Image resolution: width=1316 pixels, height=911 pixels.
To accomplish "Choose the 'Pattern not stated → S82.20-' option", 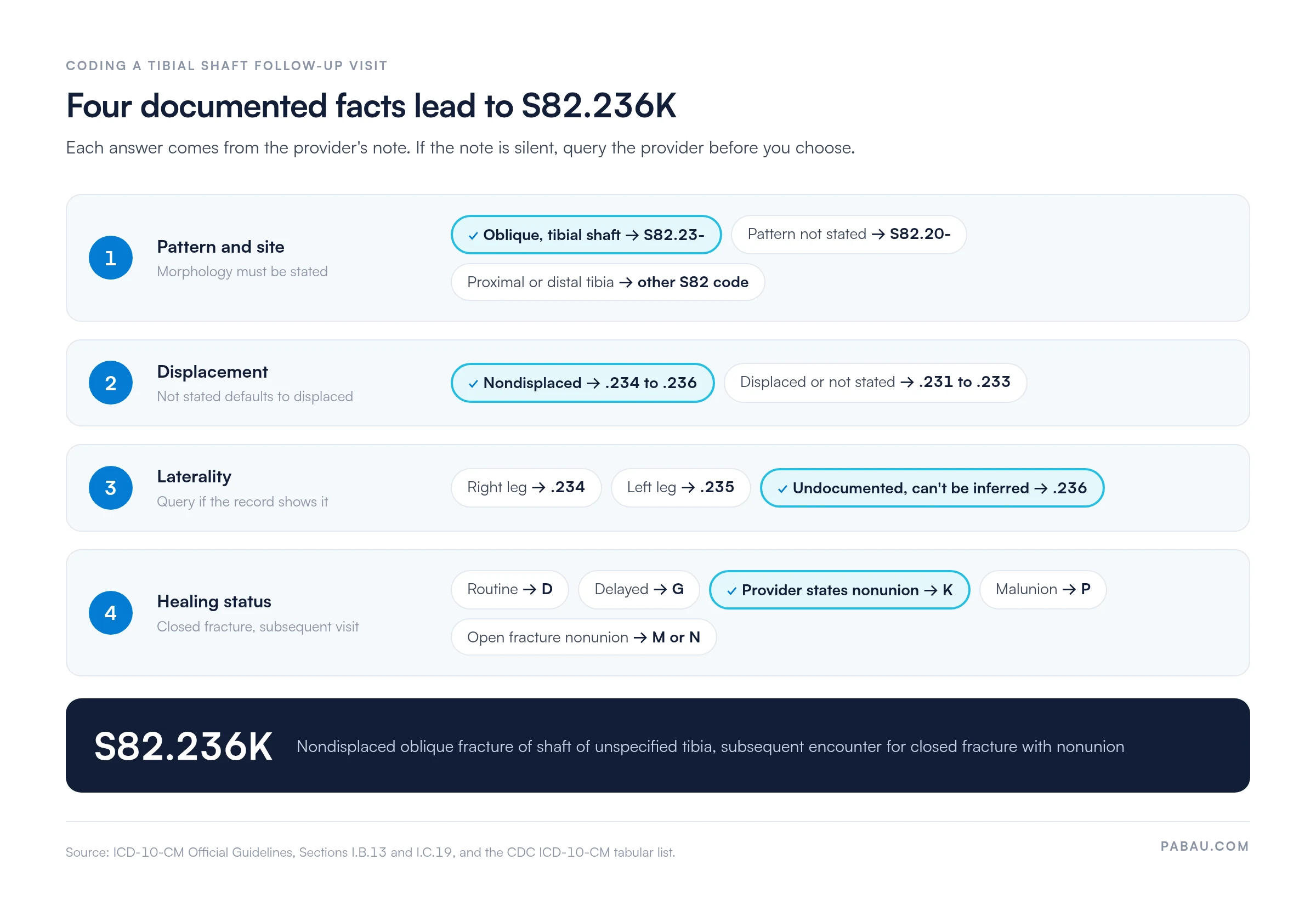I will click(848, 234).
